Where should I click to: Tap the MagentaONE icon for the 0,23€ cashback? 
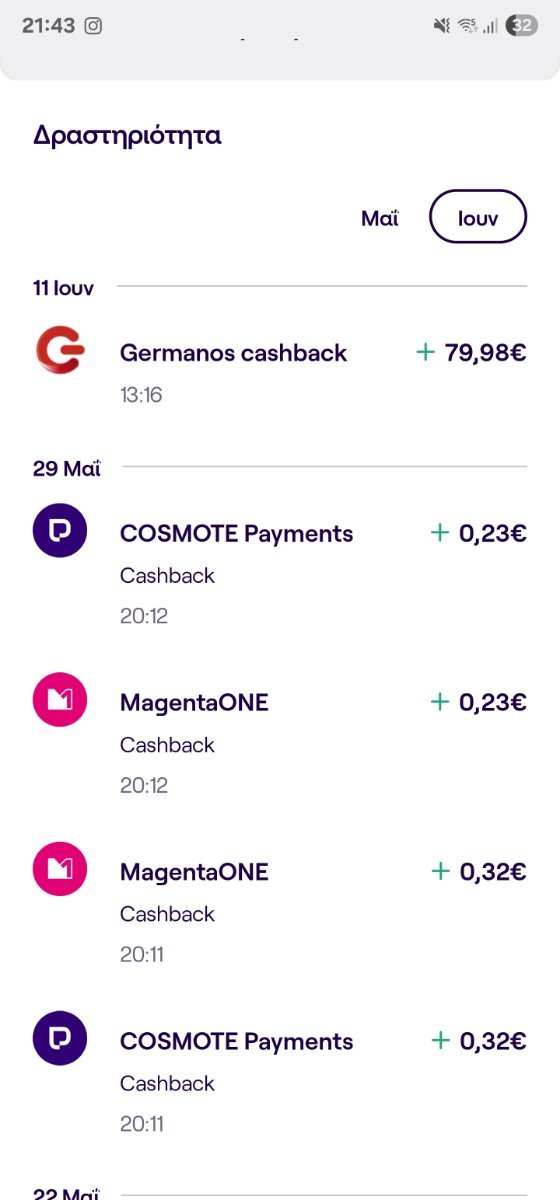(60, 699)
